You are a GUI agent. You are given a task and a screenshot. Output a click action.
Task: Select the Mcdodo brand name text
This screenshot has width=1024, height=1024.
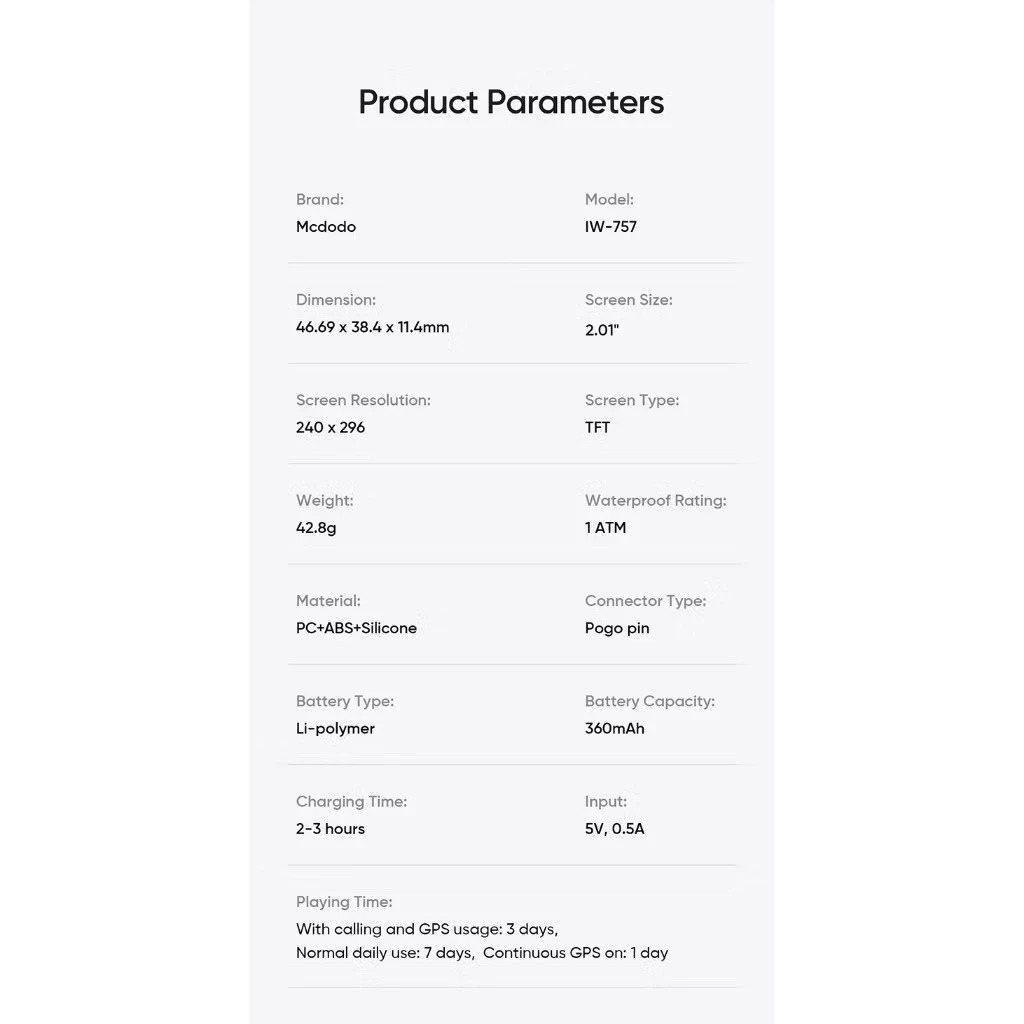coord(326,227)
